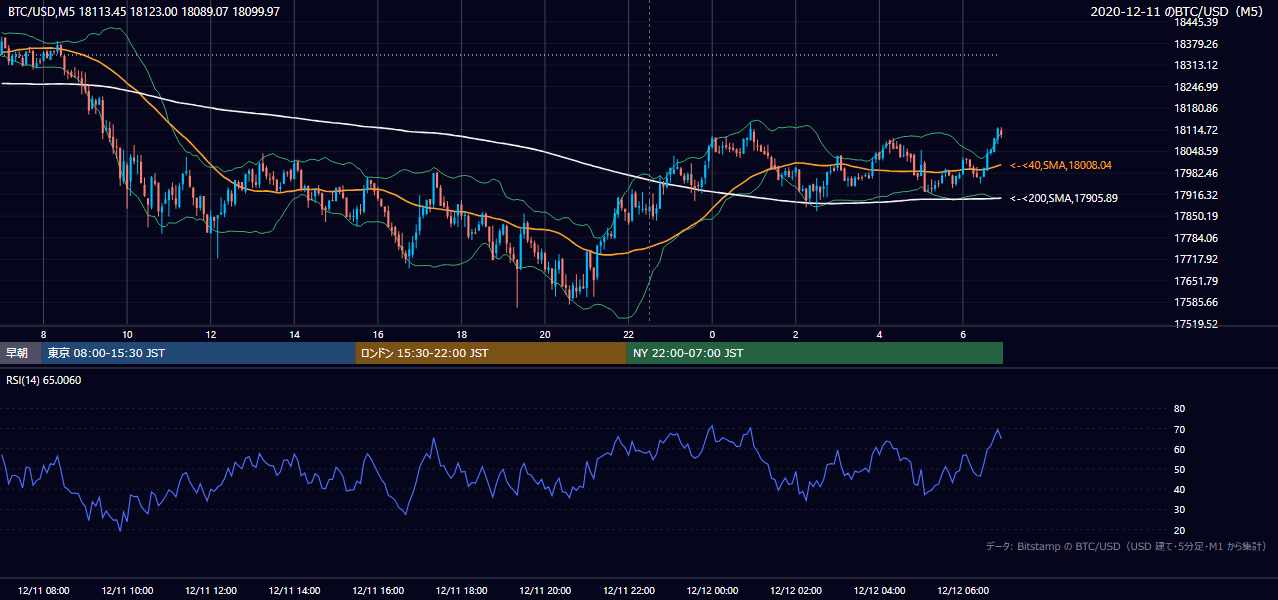Viewport: 1278px width, 600px height.
Task: Select the 東京 08:00-15:30 JST session bar
Action: point(198,353)
